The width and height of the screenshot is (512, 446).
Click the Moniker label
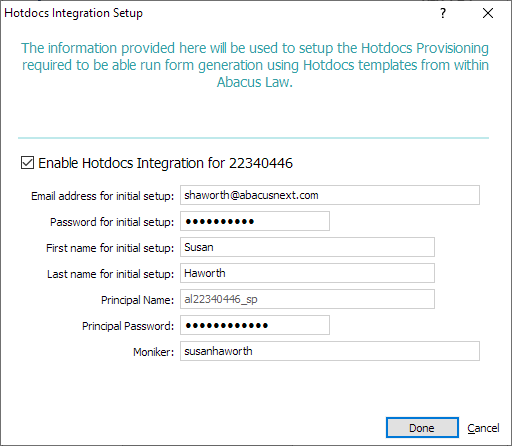(154, 352)
